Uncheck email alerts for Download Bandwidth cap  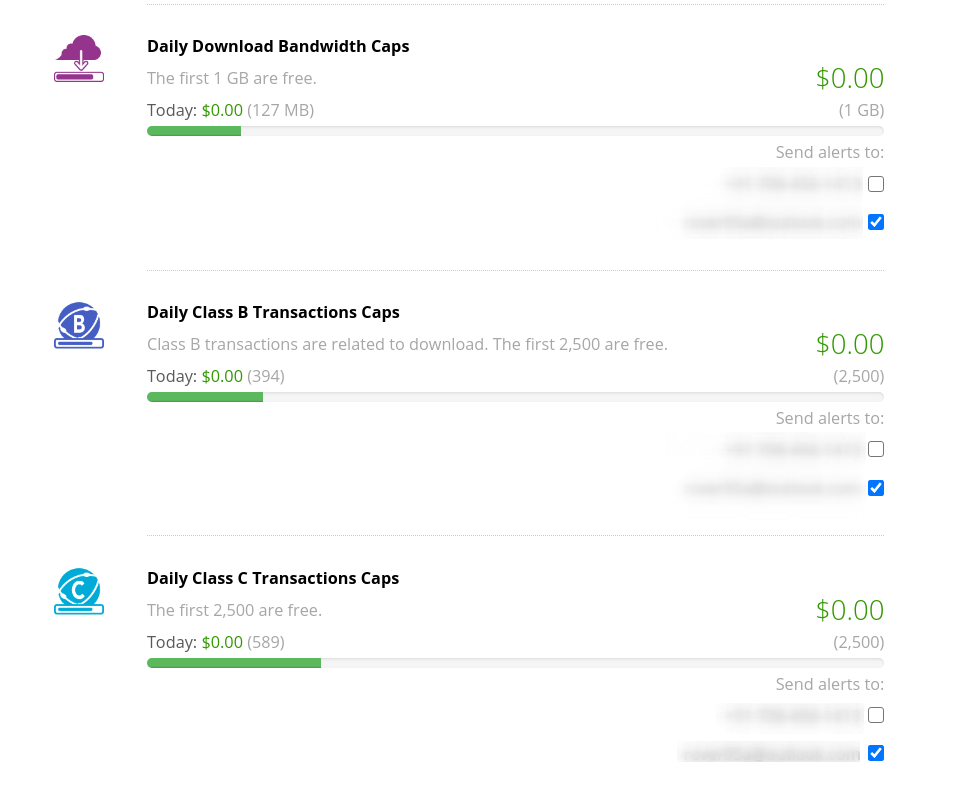pyautogui.click(x=876, y=222)
